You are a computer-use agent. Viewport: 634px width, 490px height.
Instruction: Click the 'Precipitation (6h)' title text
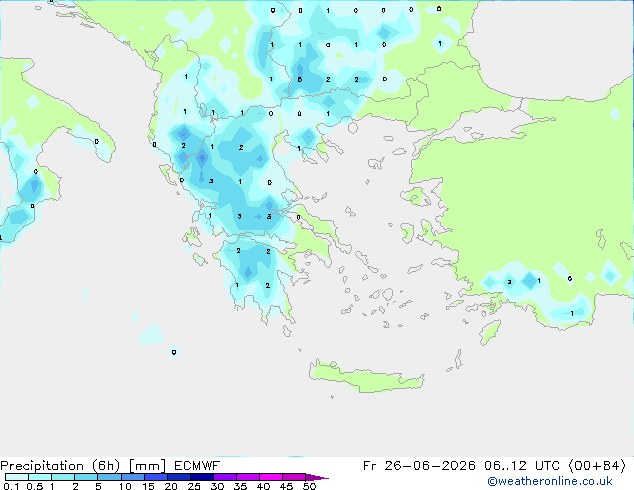coord(60,466)
